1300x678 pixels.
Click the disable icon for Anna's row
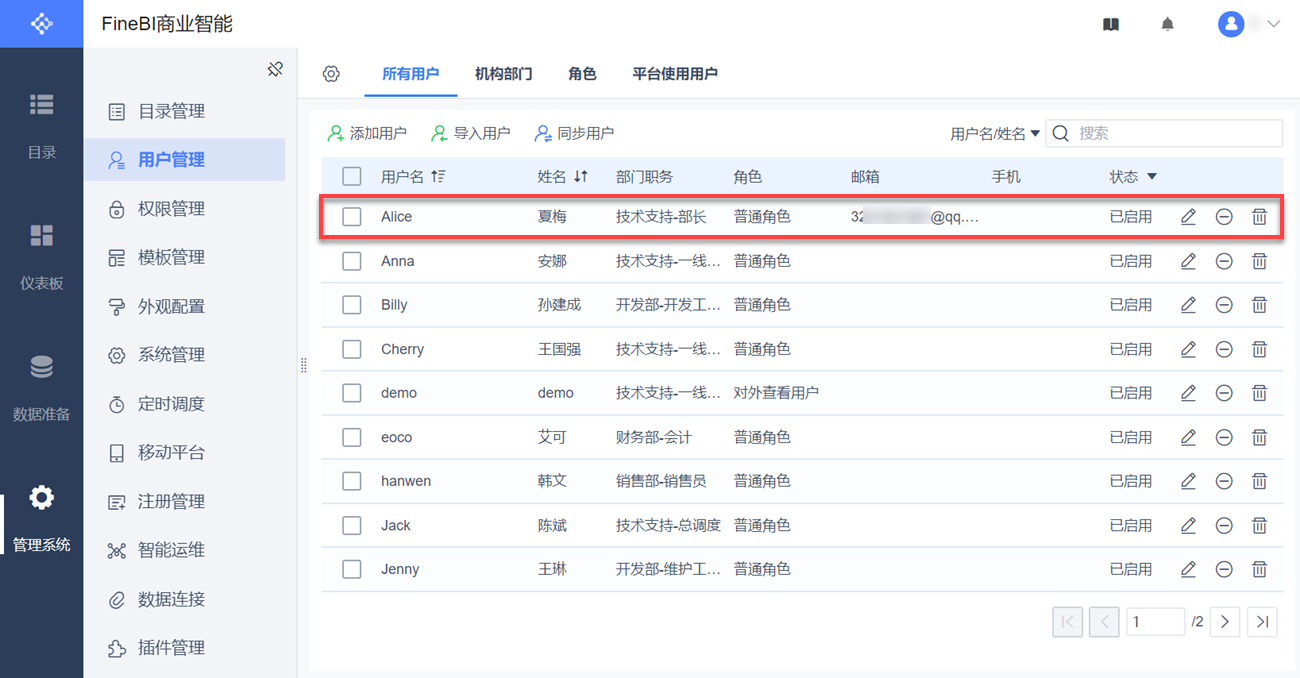[1224, 261]
